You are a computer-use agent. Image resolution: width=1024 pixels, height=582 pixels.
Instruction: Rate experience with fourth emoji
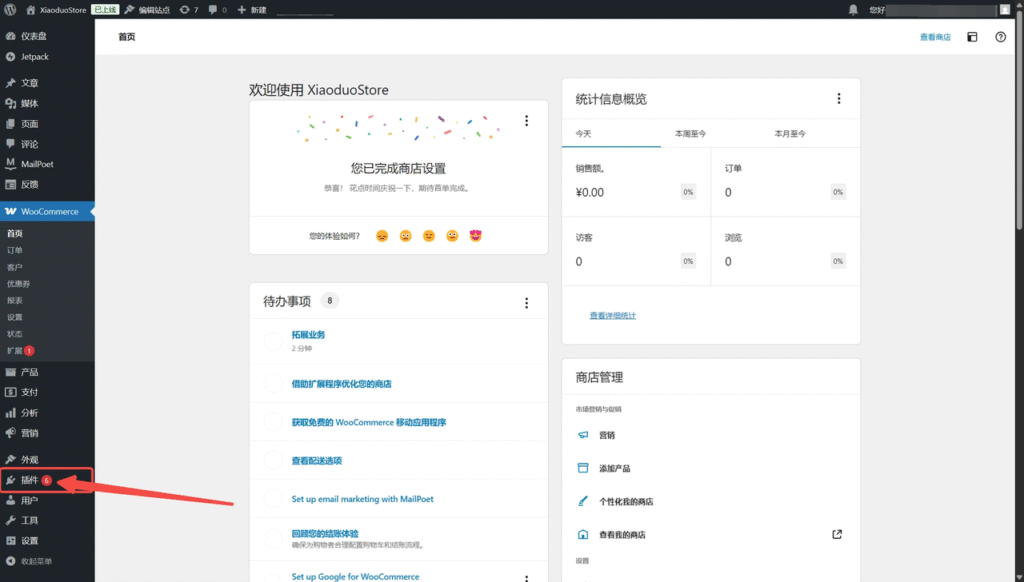(452, 236)
